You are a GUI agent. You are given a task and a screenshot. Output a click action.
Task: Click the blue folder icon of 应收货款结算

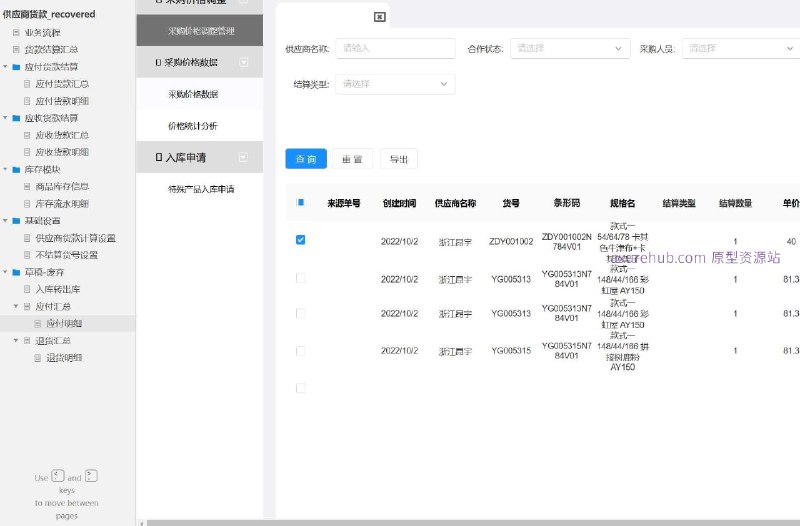(16, 118)
